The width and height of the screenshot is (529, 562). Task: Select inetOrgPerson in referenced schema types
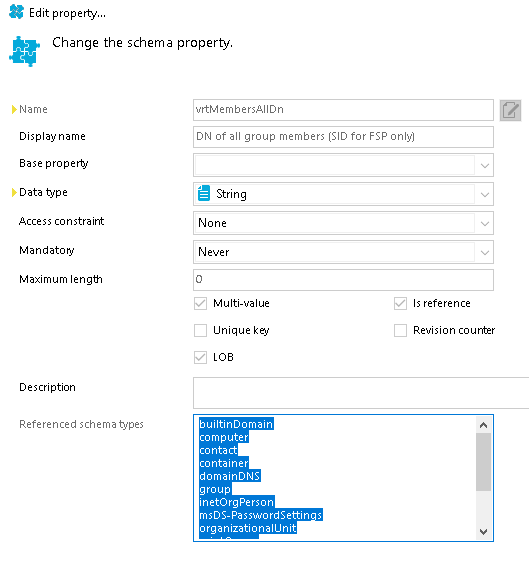[237, 502]
